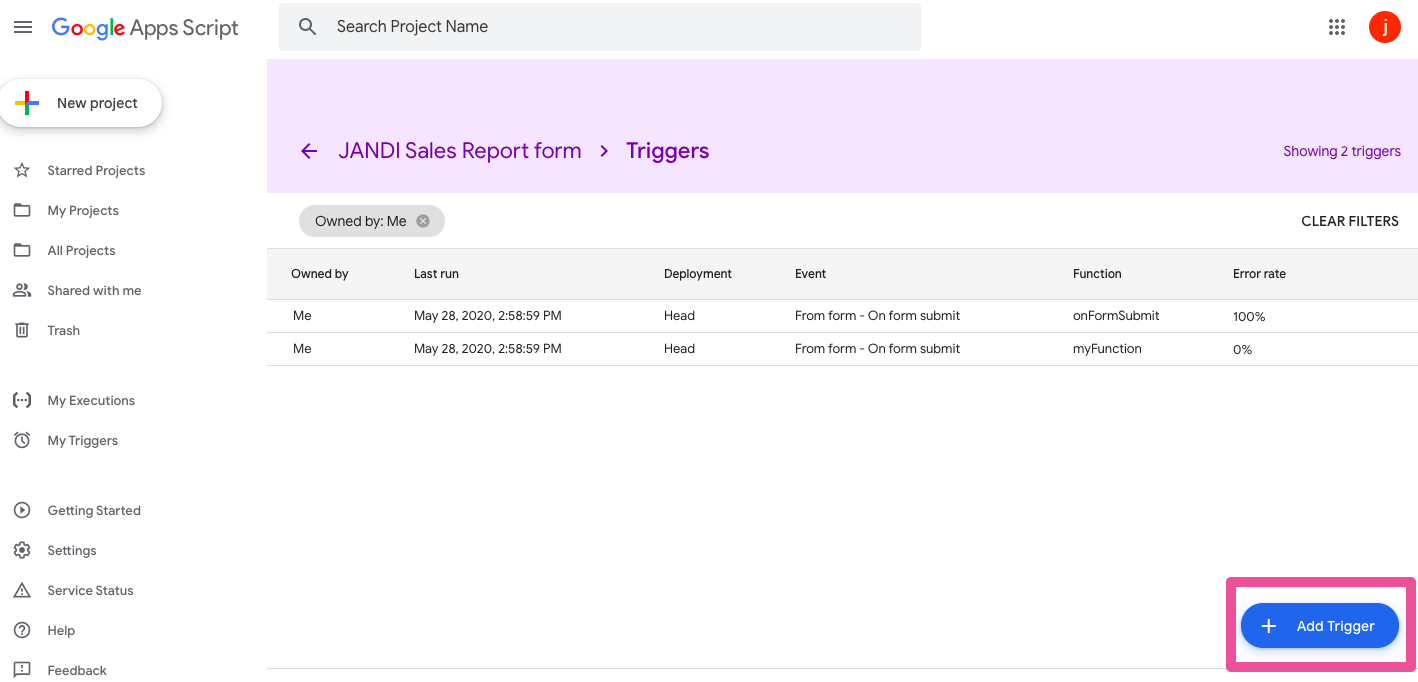Click the back arrow beside project name
Screen dimensions: 1418x682
(x=309, y=151)
